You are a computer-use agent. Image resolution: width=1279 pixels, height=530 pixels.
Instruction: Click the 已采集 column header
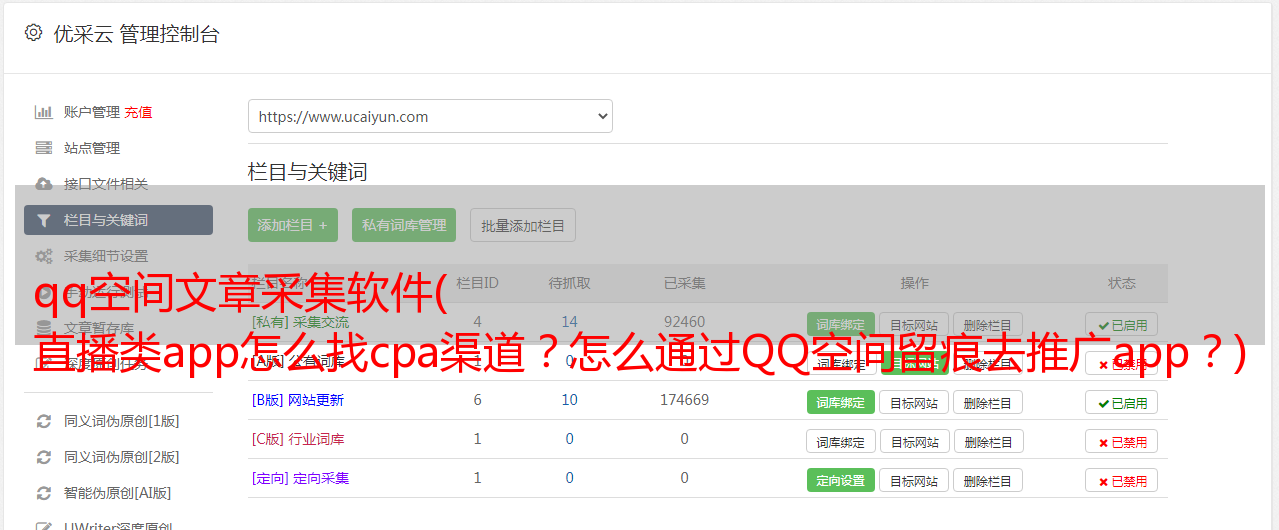(x=684, y=283)
